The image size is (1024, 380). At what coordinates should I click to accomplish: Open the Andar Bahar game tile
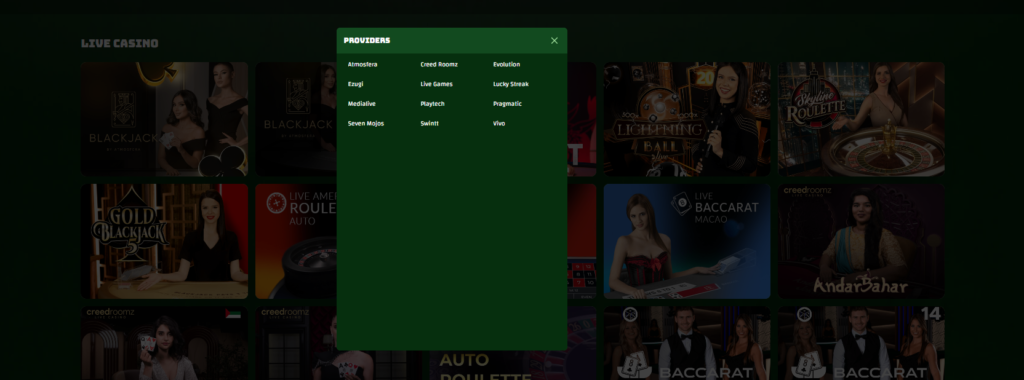click(x=861, y=241)
